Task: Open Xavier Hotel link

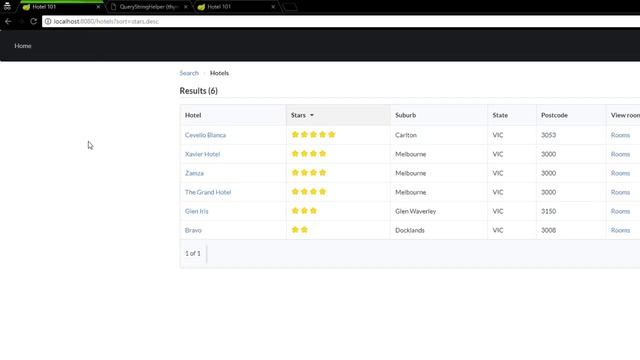Action: point(202,154)
